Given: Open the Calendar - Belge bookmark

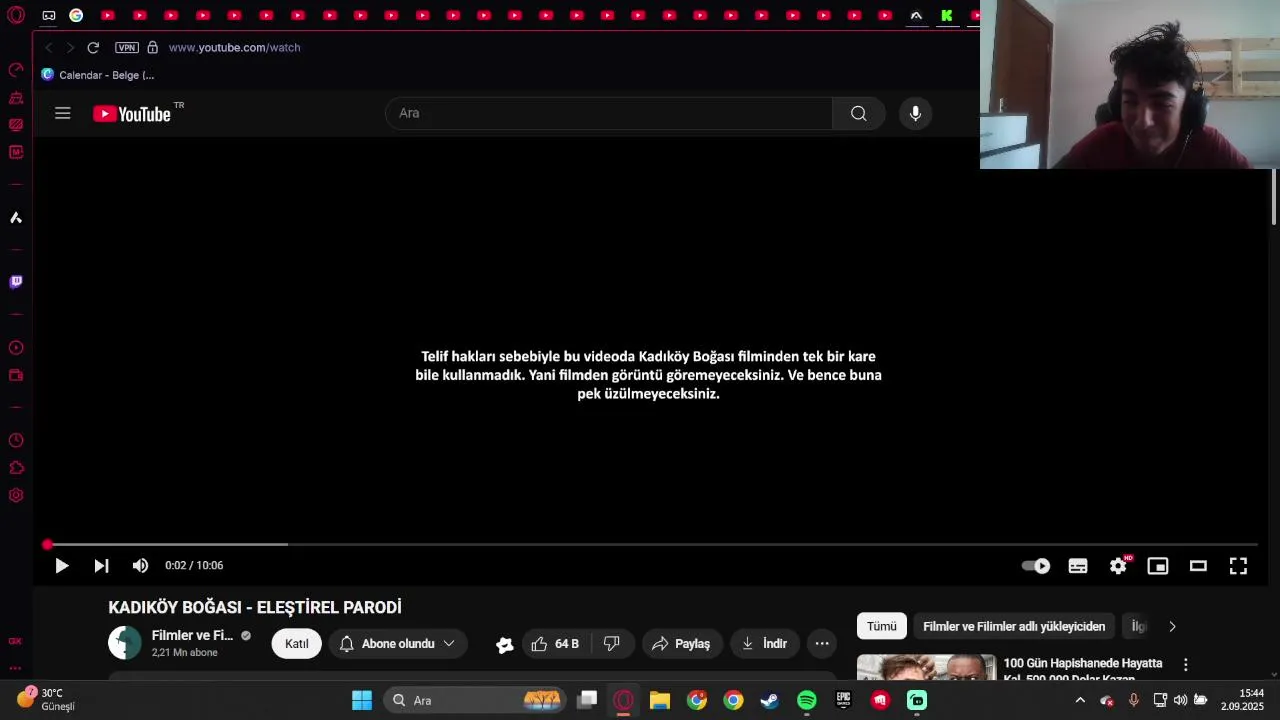Looking at the screenshot, I should (x=98, y=75).
